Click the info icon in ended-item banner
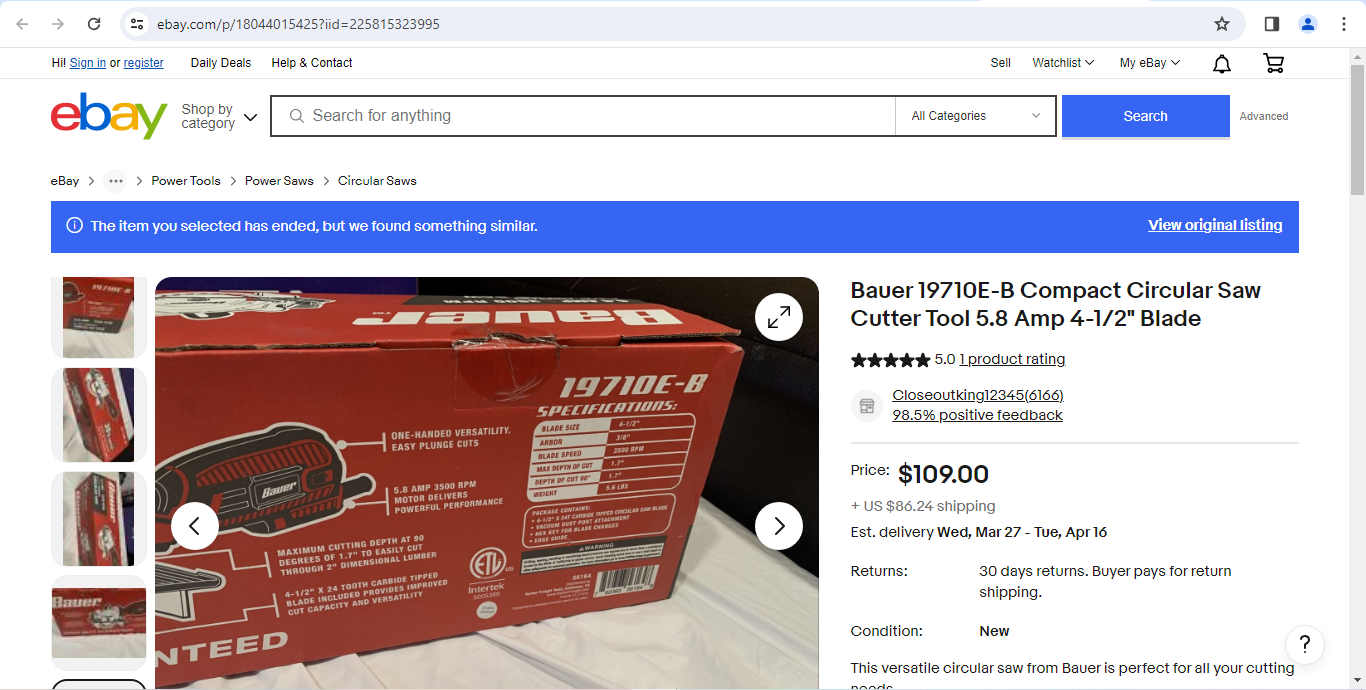 pyautogui.click(x=74, y=226)
